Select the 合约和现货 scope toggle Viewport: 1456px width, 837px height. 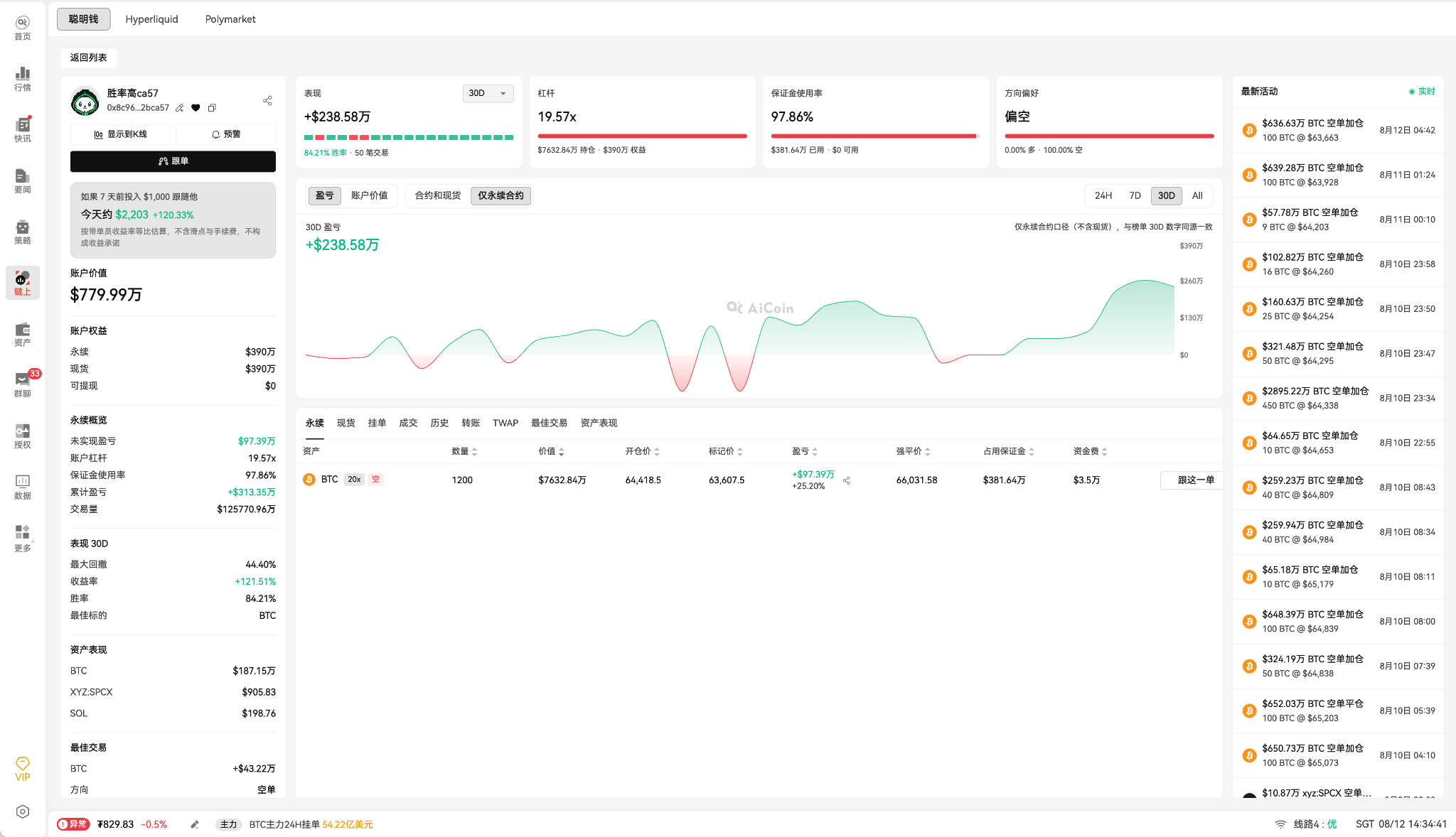[438, 195]
